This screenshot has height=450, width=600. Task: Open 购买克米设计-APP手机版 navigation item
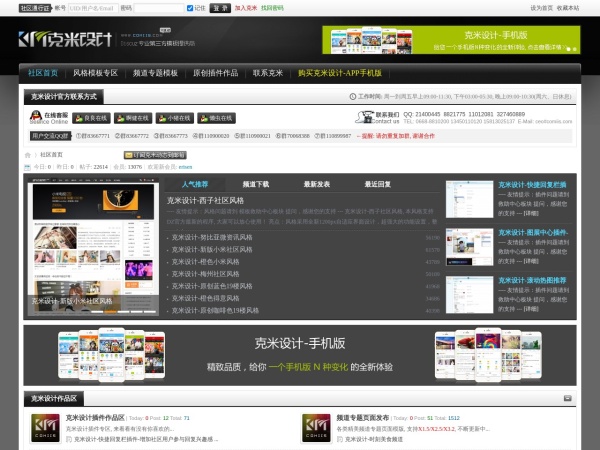340,73
